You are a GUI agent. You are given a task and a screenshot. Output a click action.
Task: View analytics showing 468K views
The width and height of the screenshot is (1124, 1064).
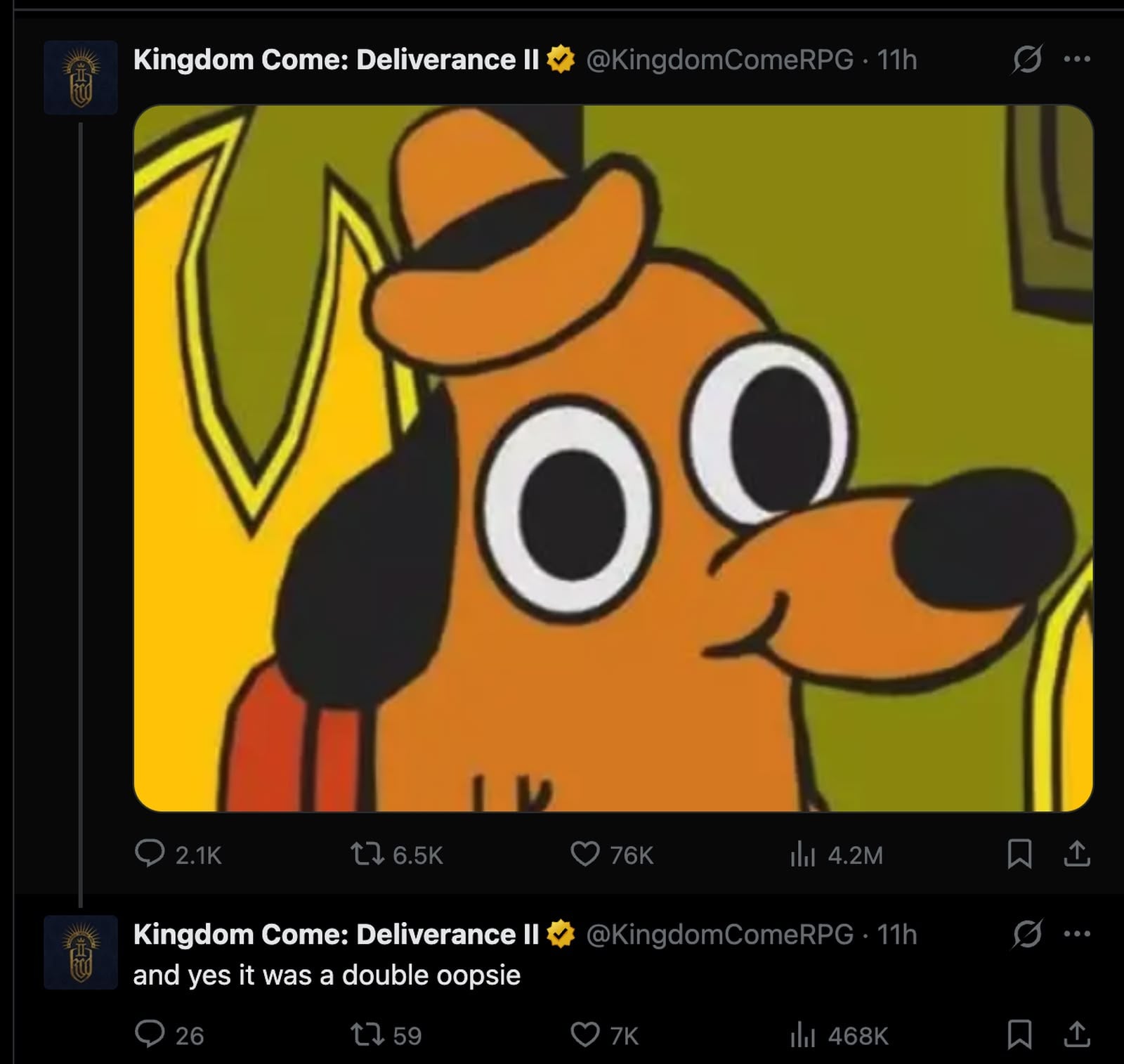pos(802,1034)
